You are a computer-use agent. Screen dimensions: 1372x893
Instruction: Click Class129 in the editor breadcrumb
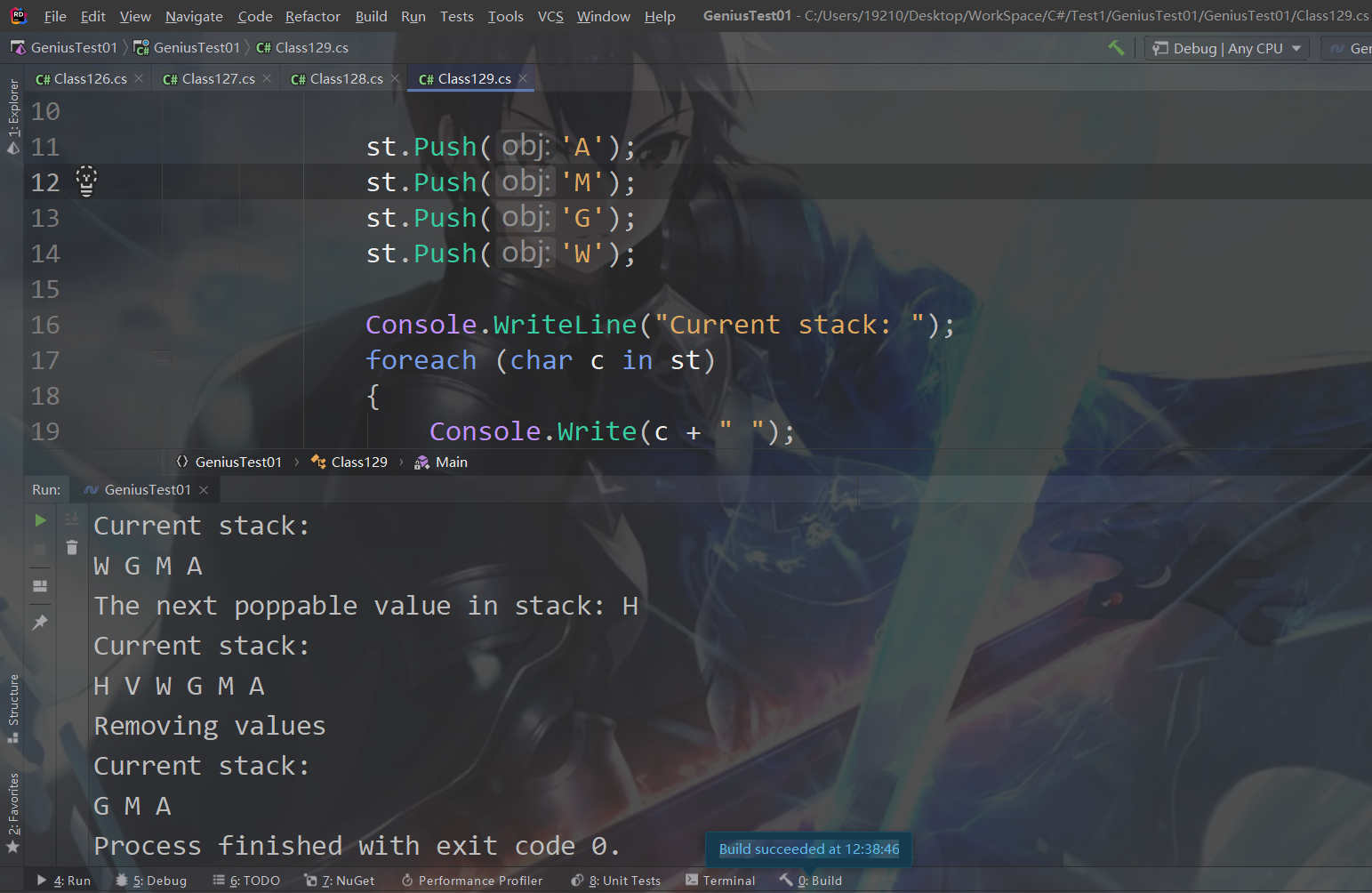pyautogui.click(x=349, y=462)
